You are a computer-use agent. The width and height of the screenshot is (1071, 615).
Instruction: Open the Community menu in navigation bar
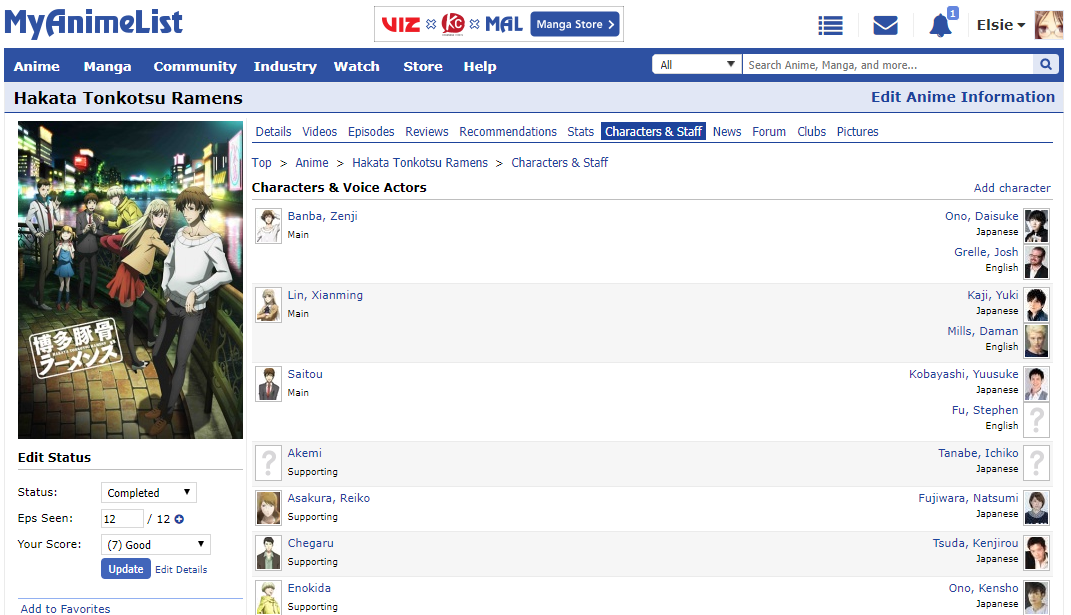coord(195,67)
